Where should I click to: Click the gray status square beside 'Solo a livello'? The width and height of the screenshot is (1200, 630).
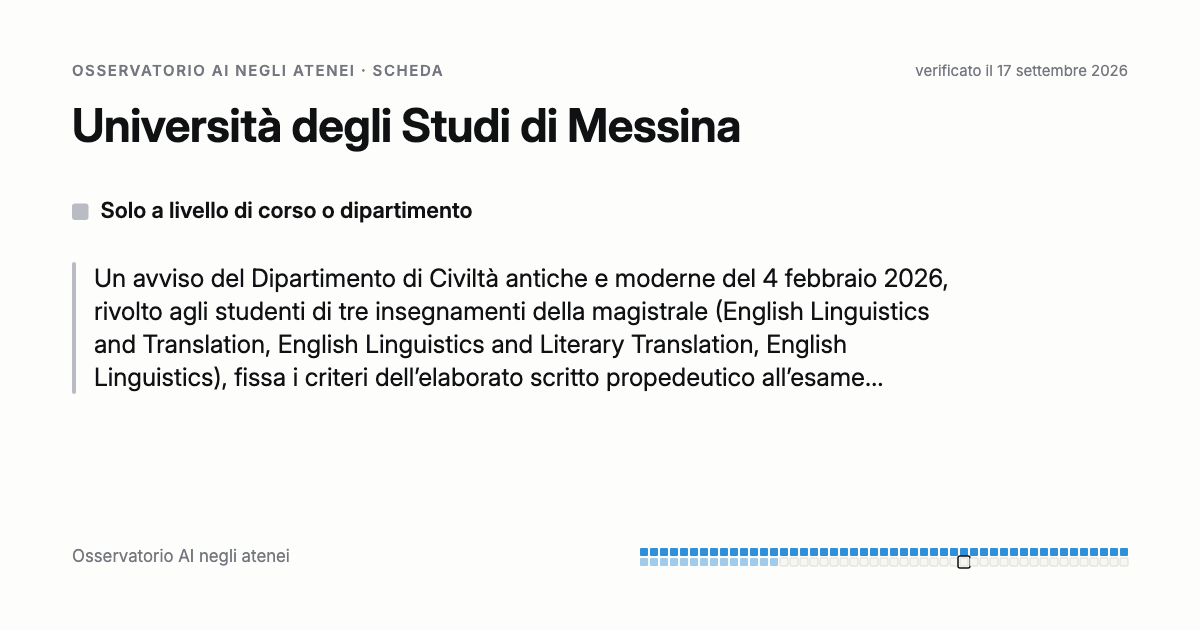80,211
